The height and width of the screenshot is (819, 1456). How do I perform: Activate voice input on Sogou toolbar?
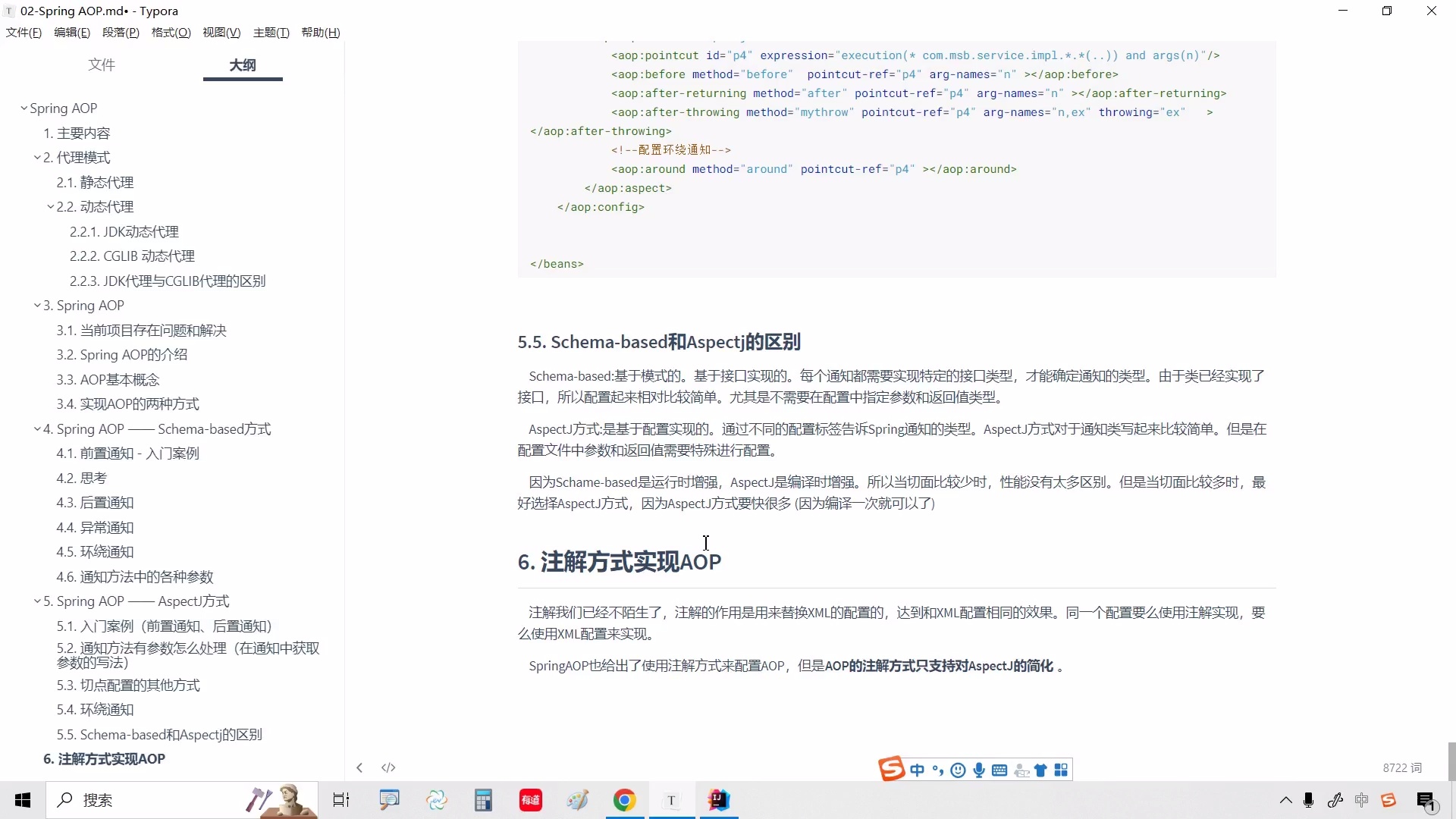pyautogui.click(x=978, y=770)
